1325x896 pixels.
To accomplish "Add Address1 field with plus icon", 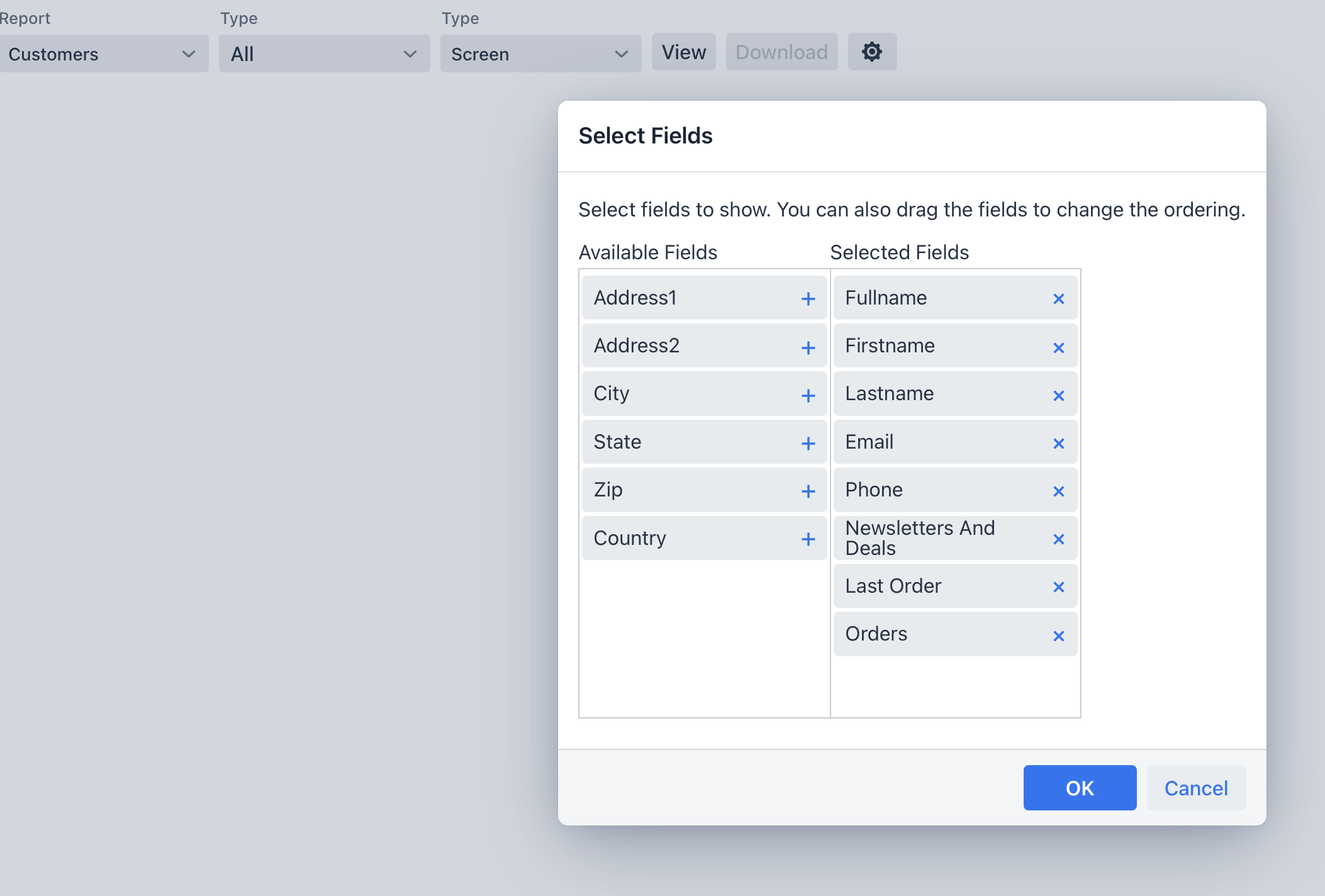I will (x=808, y=299).
